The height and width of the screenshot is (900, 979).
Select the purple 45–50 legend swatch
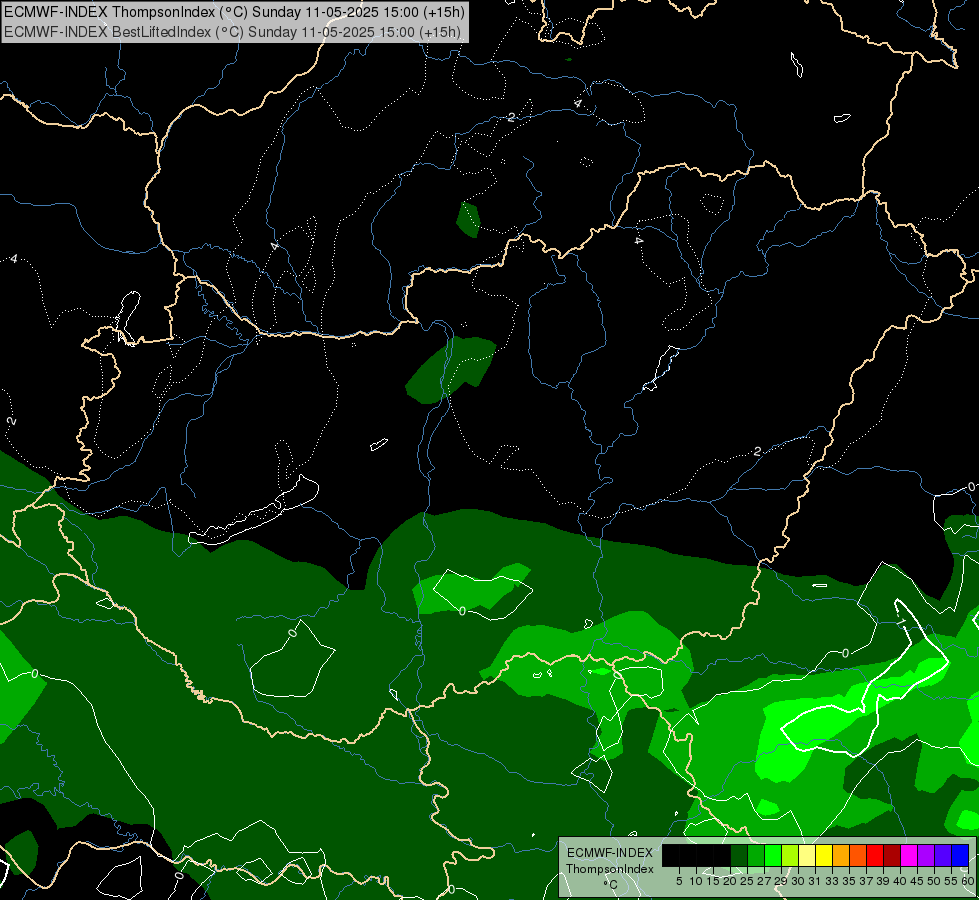(926, 855)
